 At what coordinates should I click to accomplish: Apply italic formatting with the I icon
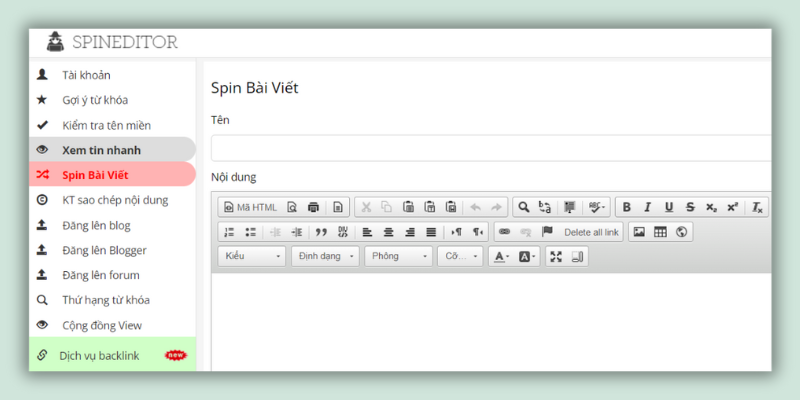coord(647,207)
